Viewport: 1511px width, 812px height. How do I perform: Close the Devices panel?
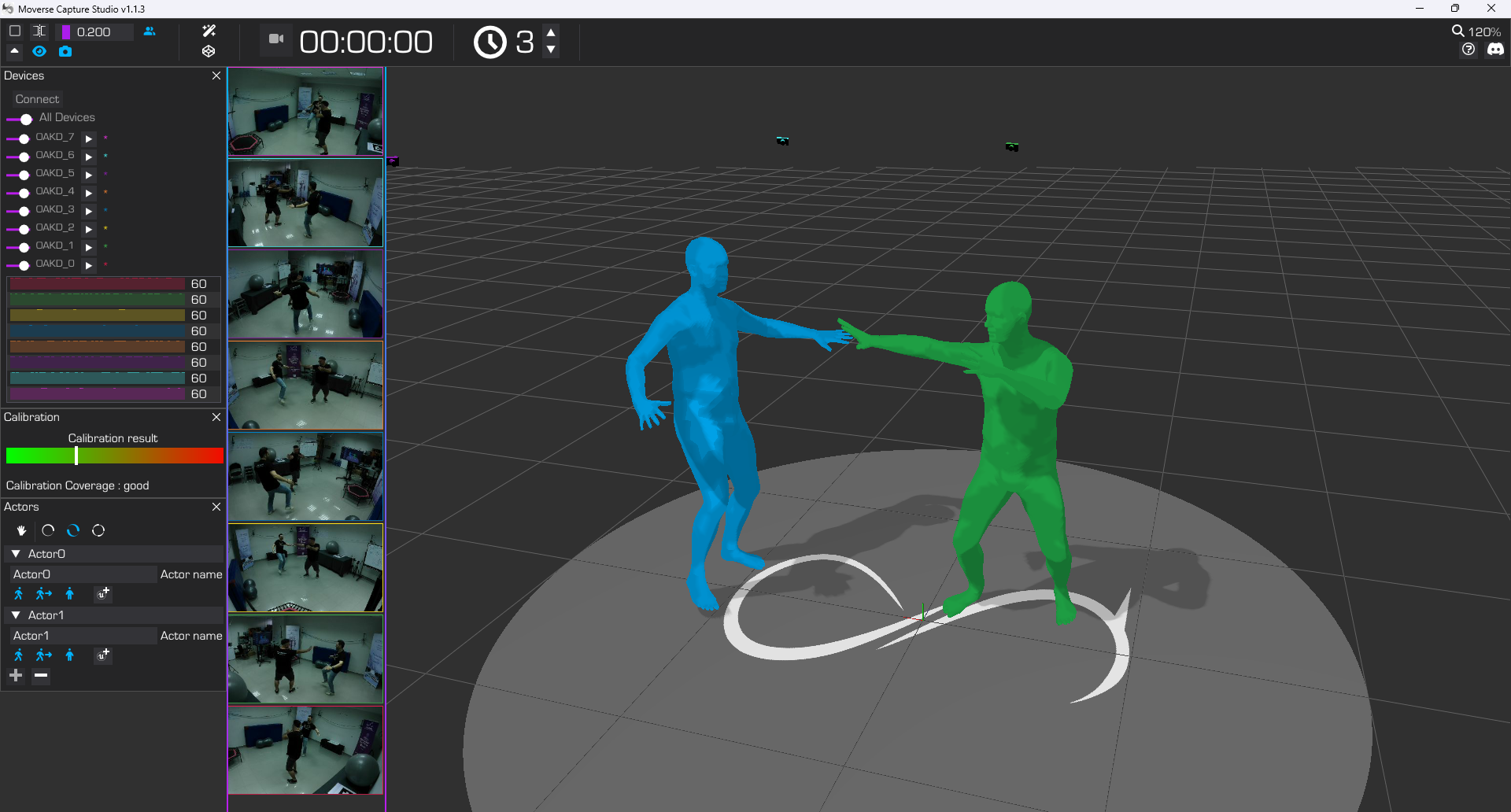[x=216, y=76]
